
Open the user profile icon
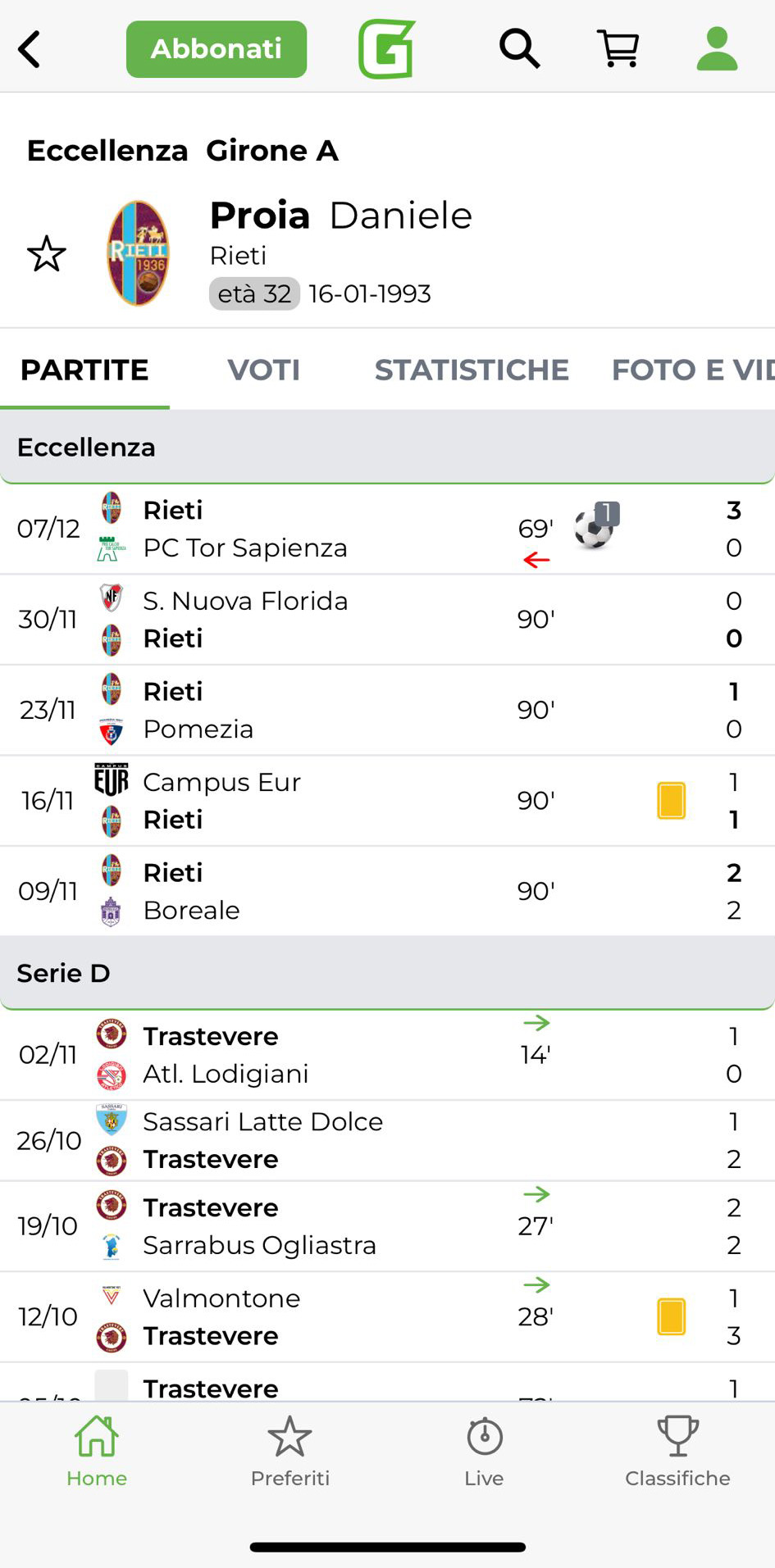[717, 49]
